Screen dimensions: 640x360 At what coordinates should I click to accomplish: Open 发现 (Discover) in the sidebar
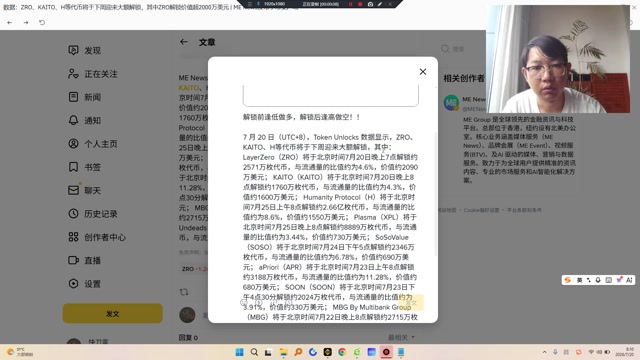(84, 50)
